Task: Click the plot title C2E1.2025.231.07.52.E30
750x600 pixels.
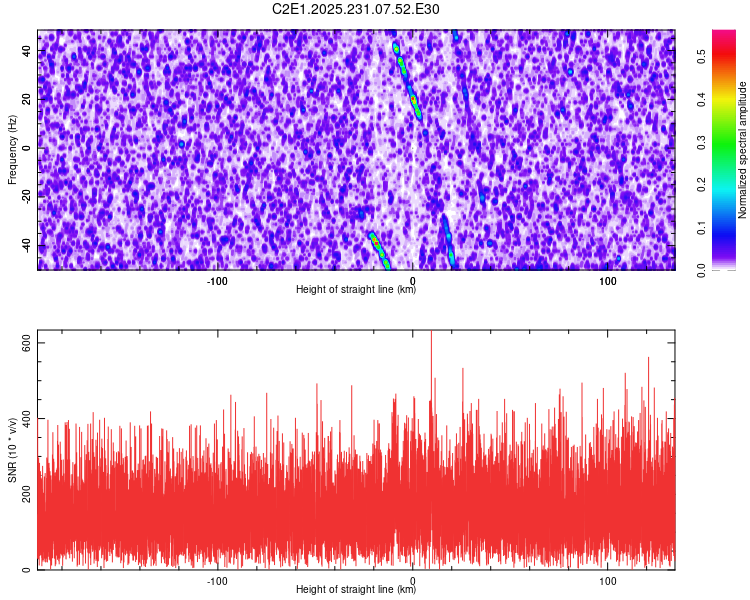Action: (x=355, y=9)
